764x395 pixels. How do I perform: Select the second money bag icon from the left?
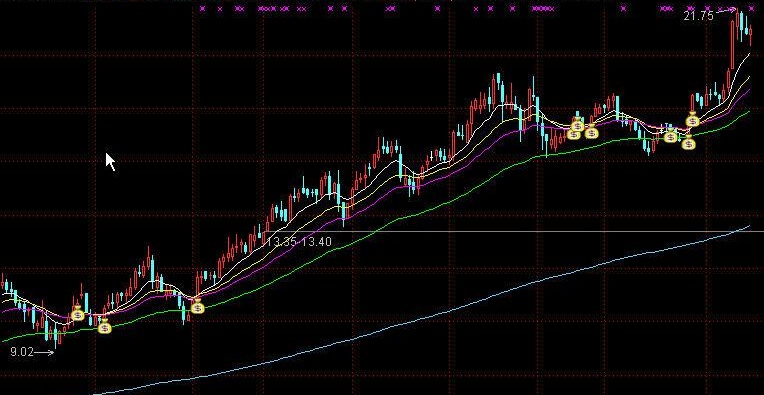click(x=104, y=326)
